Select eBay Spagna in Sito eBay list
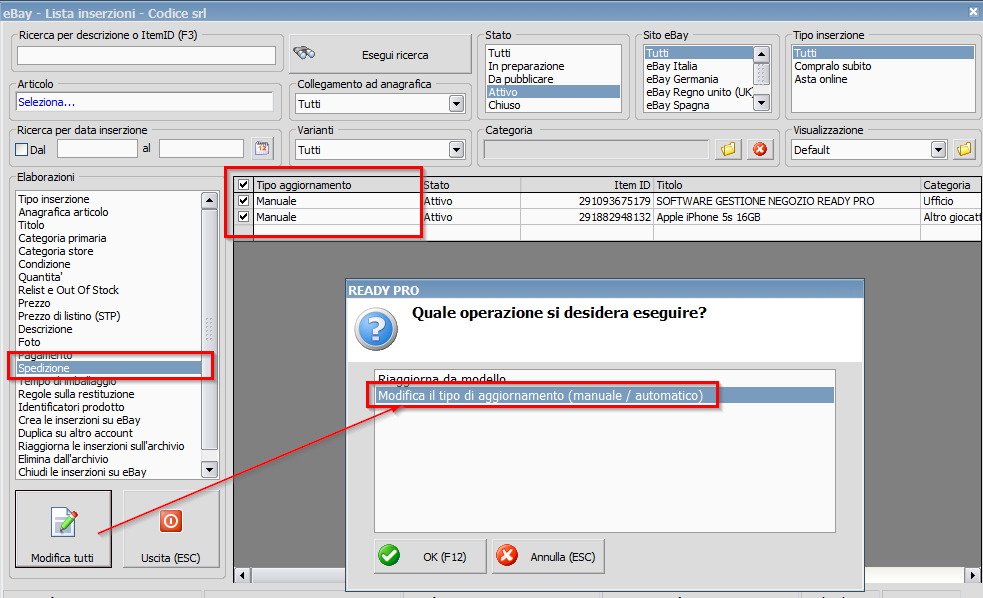 [698, 105]
